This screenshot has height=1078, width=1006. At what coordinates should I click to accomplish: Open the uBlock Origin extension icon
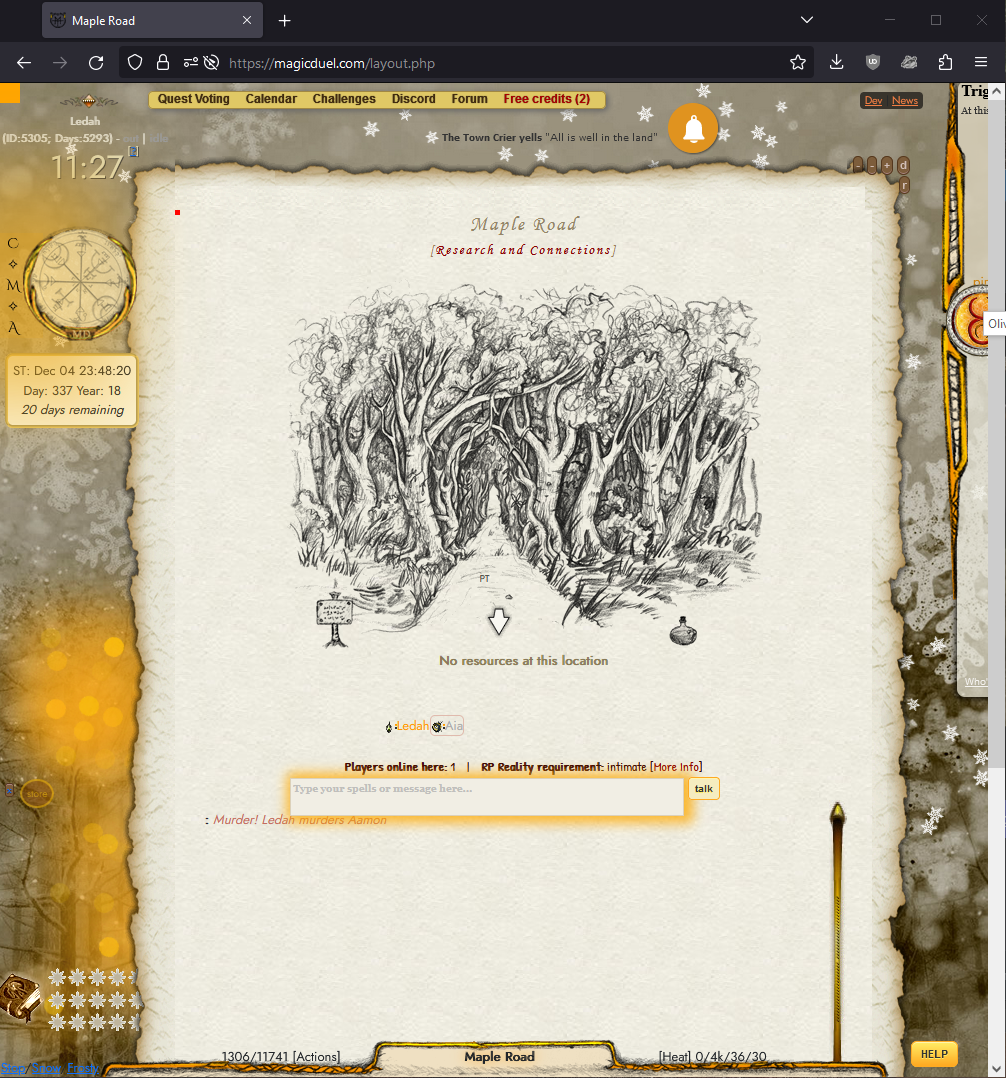(872, 63)
